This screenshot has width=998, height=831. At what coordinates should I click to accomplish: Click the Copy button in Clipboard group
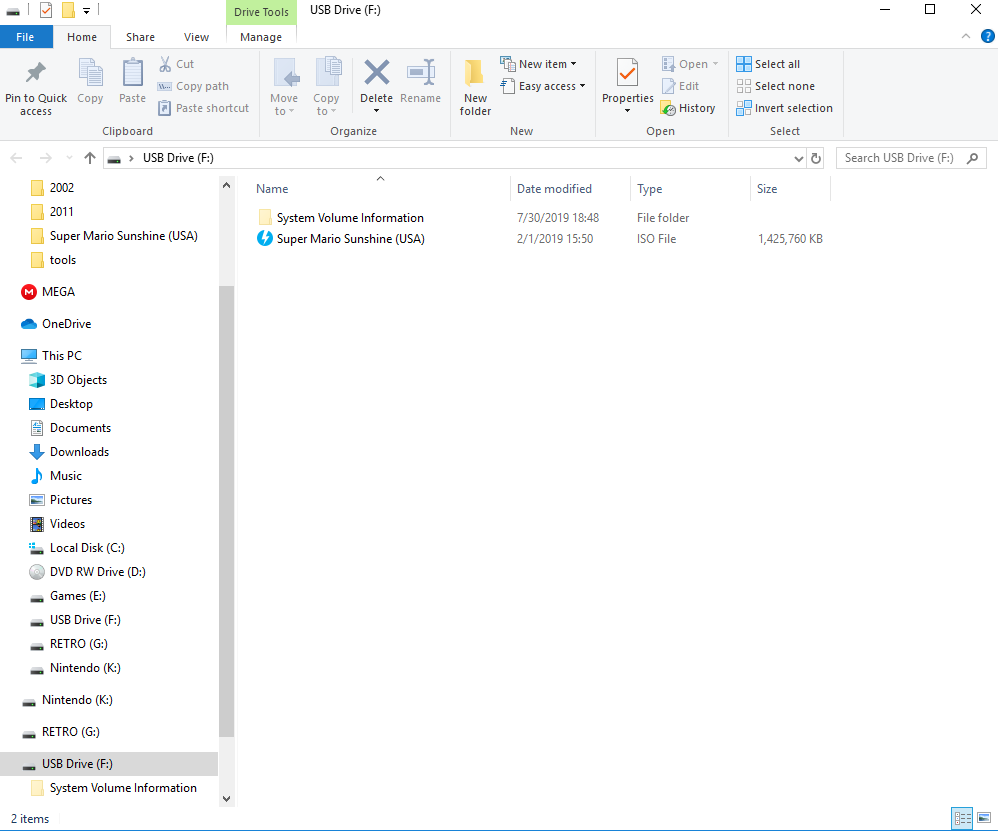[90, 81]
